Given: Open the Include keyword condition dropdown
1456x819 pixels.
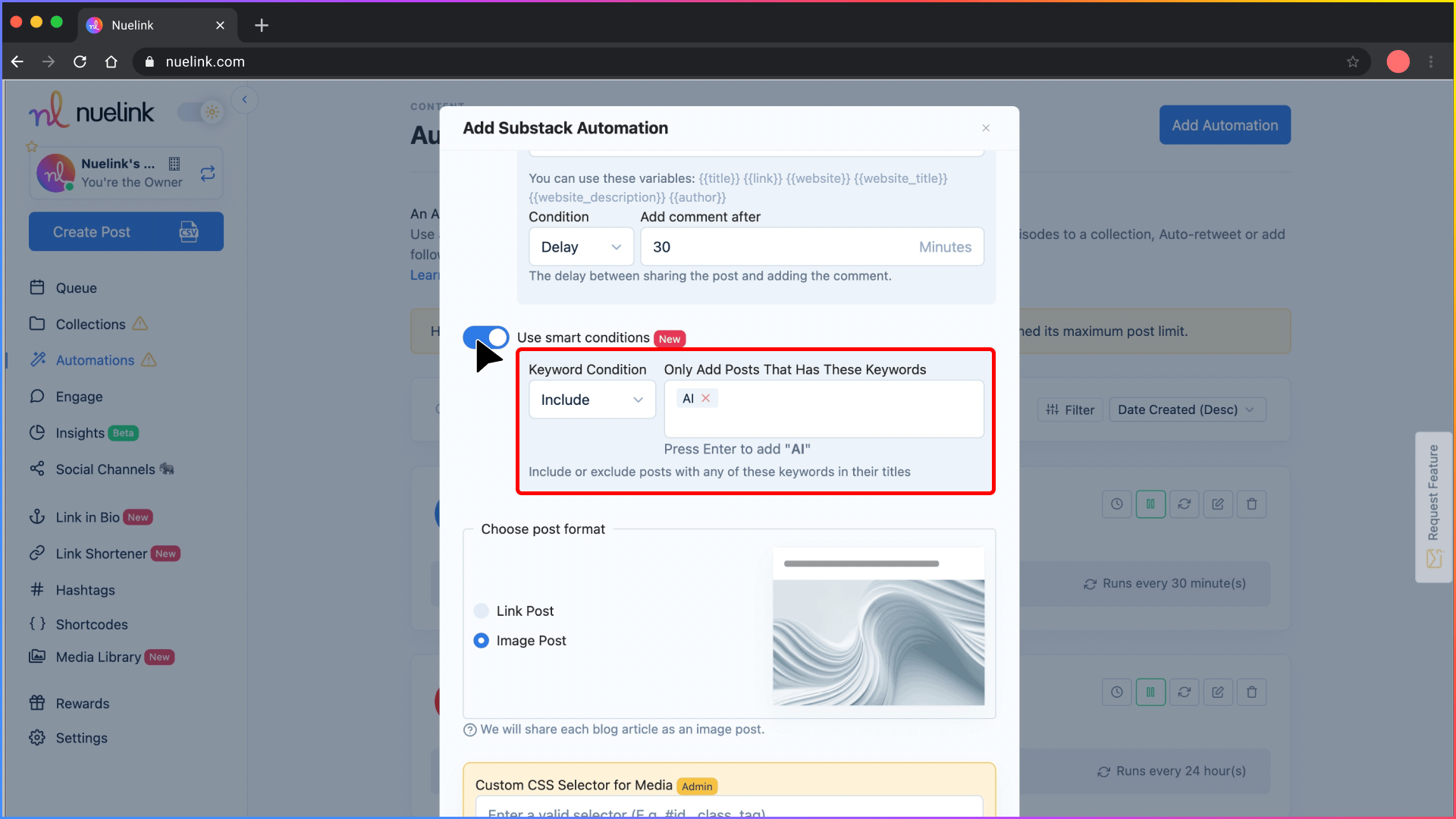Looking at the screenshot, I should tap(592, 400).
